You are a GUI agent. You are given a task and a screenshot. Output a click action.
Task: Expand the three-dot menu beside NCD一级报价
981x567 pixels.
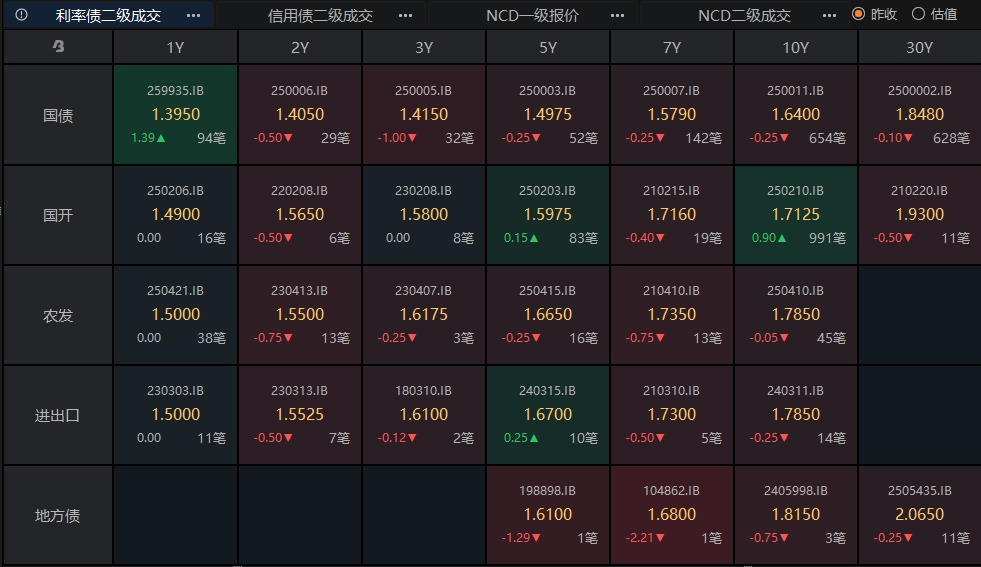[x=618, y=16]
